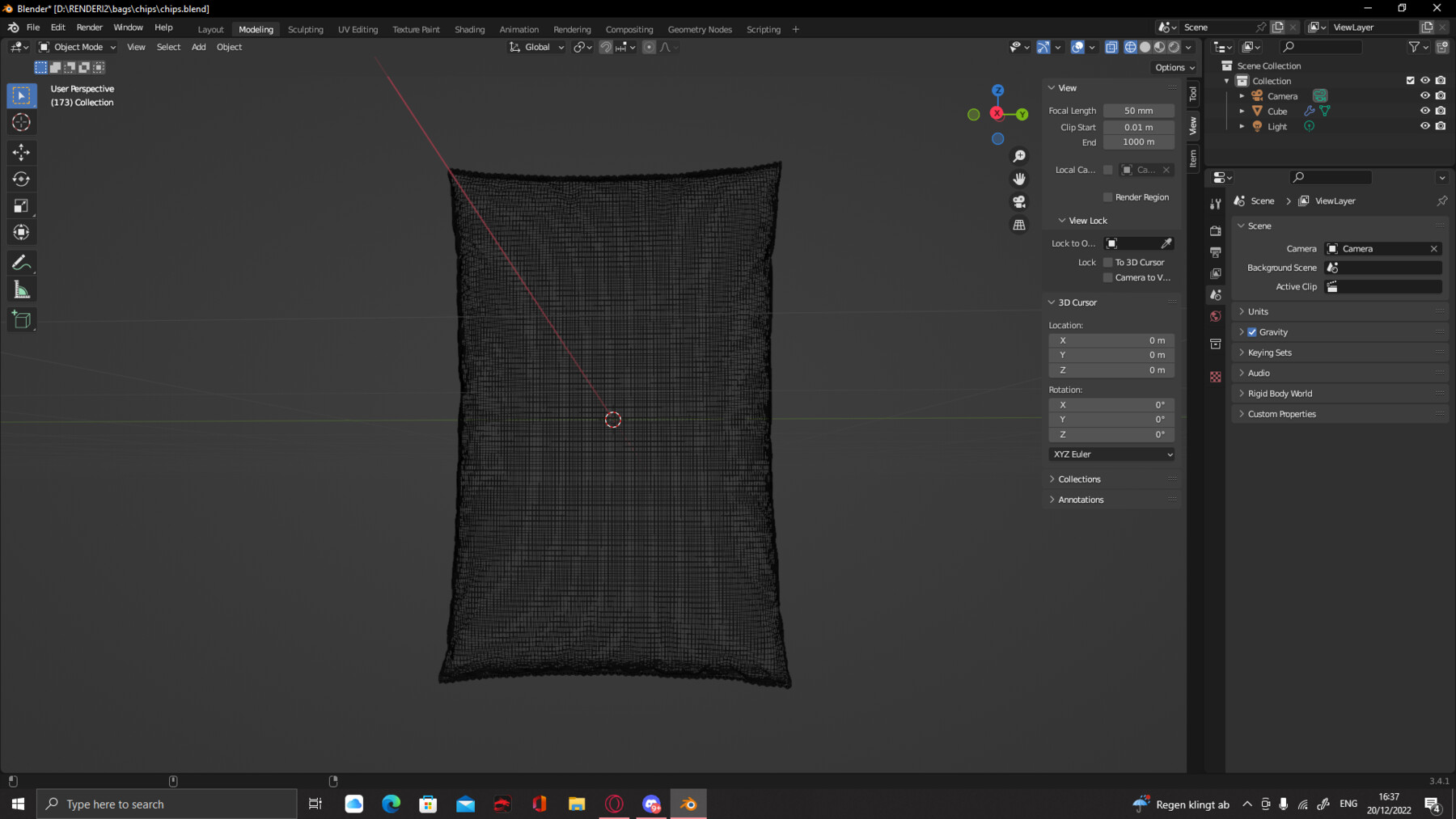Click the Options button in viewport header
1456x819 pixels.
pyautogui.click(x=1175, y=68)
